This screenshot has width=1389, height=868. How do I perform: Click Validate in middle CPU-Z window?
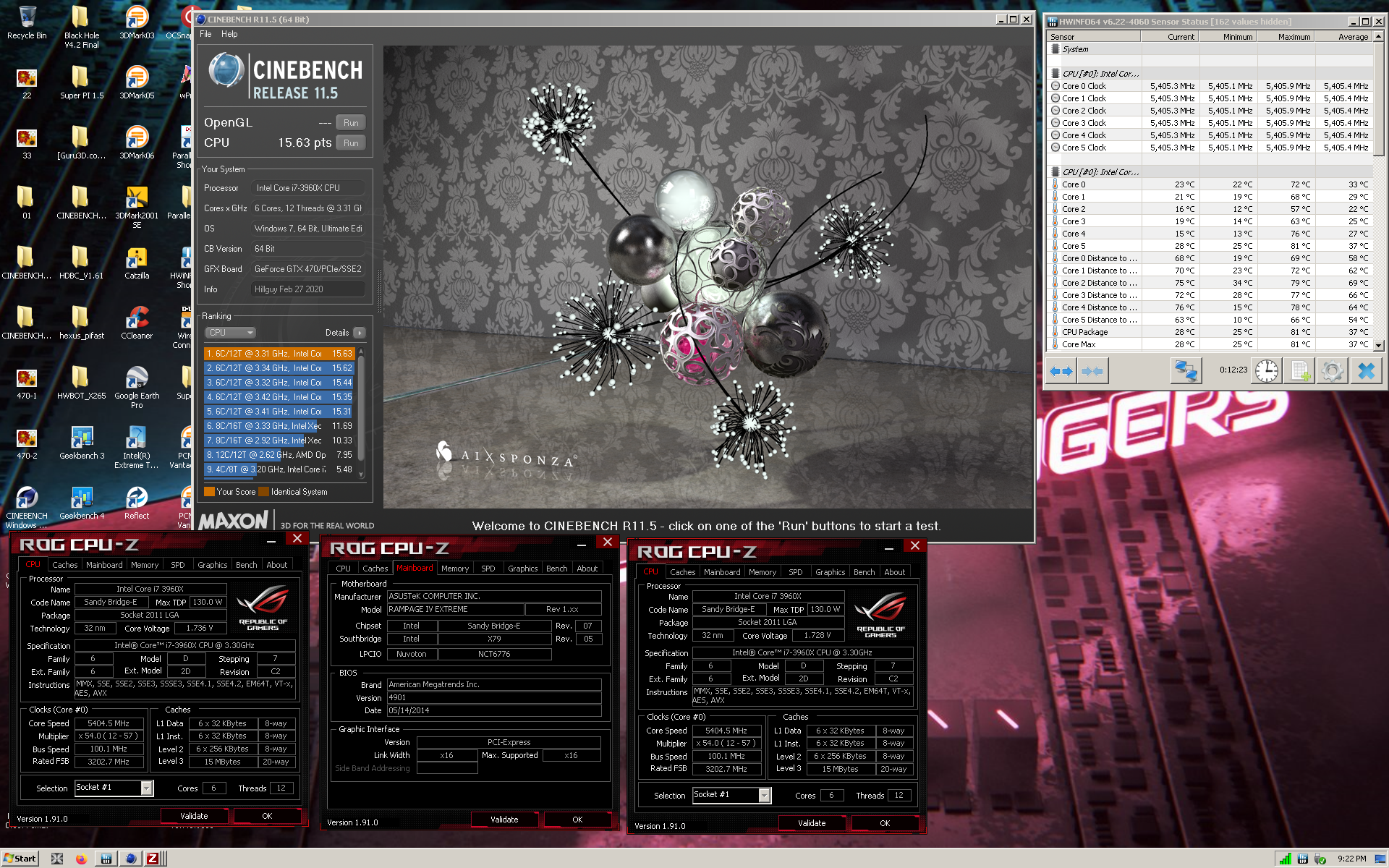tap(504, 820)
